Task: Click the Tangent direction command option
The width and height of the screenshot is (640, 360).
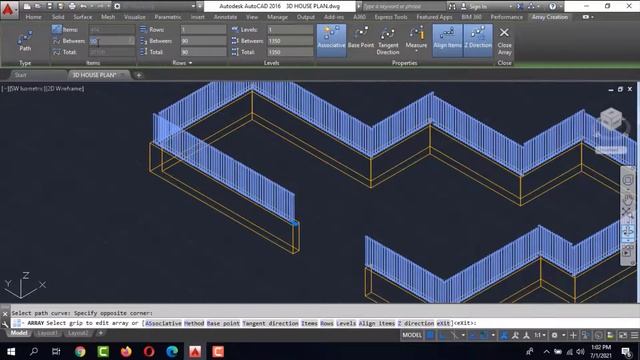Action: tap(270, 323)
